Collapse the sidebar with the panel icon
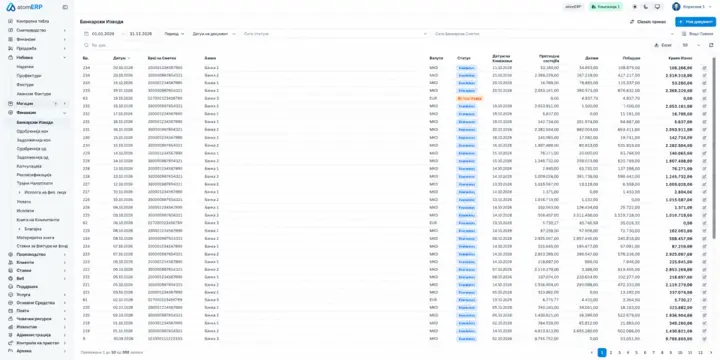 pyautogui.click(x=65, y=7)
